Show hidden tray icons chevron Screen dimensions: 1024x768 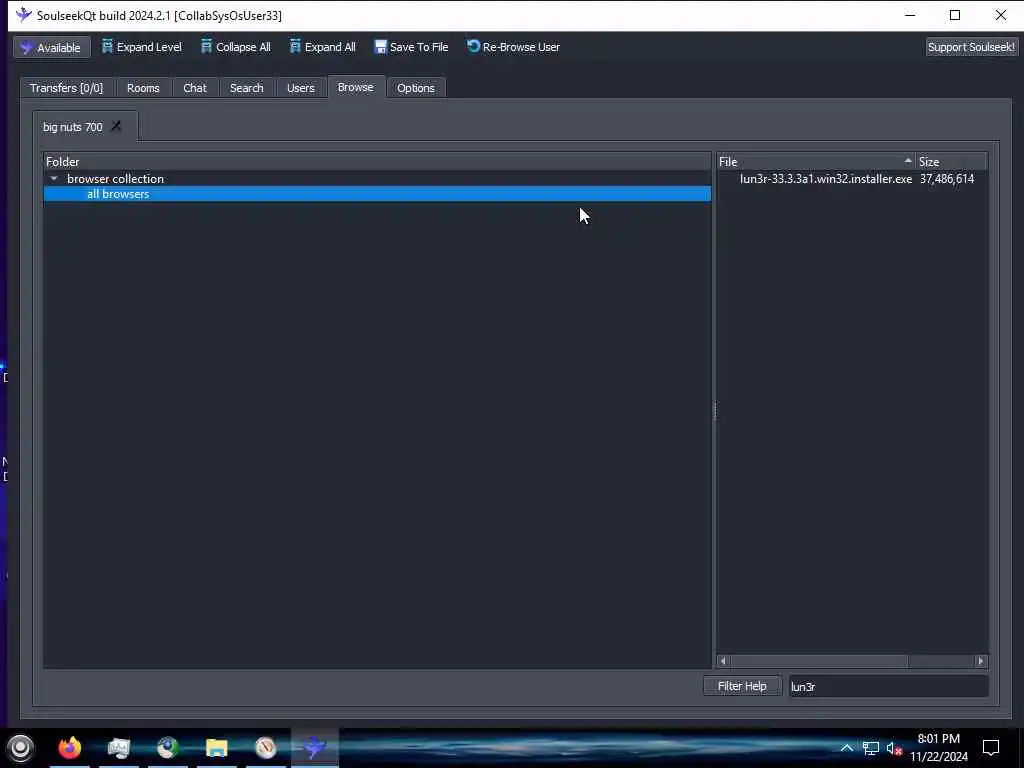846,748
